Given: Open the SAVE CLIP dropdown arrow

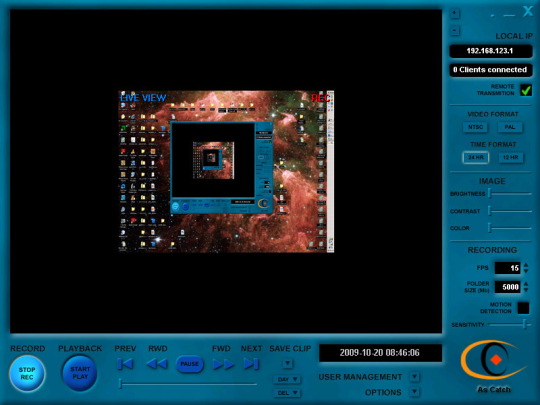Looking at the screenshot, I should [288, 363].
